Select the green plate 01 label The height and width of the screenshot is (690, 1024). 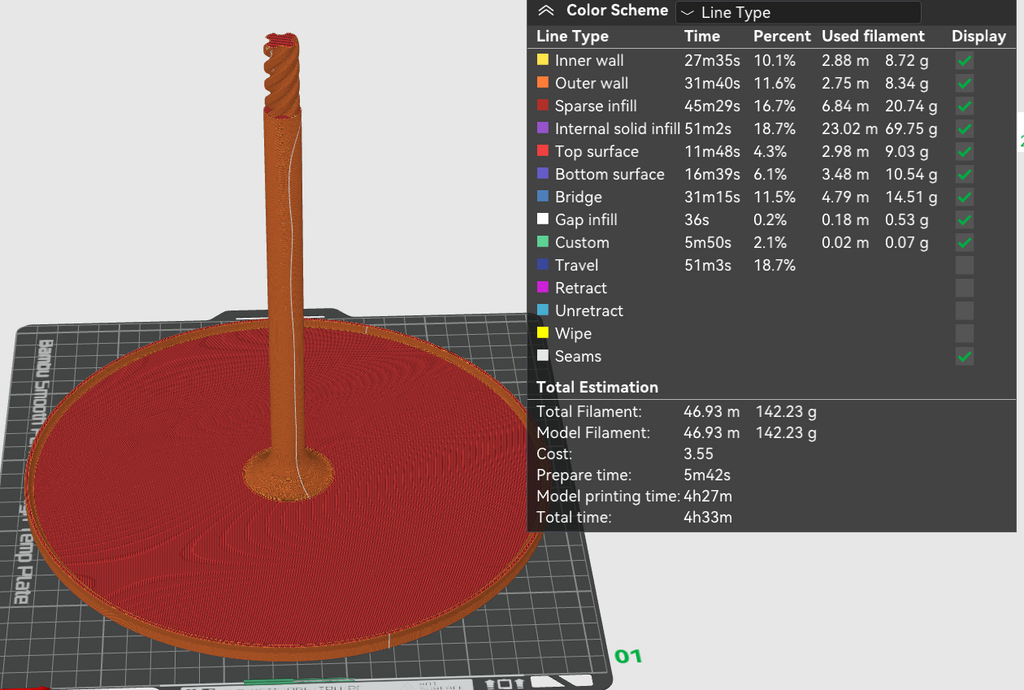click(x=628, y=656)
